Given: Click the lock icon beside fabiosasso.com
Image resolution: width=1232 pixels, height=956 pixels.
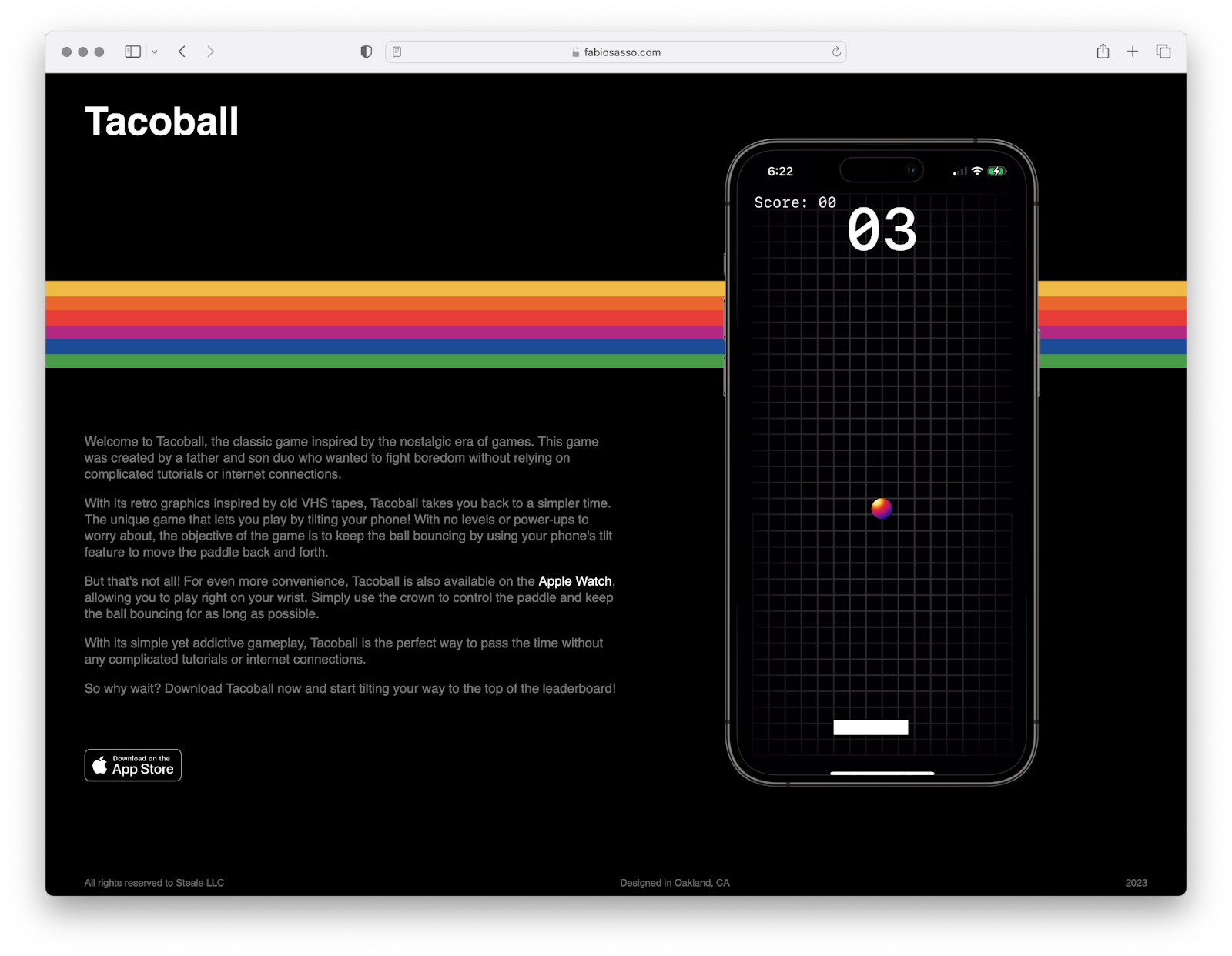Looking at the screenshot, I should coord(576,52).
